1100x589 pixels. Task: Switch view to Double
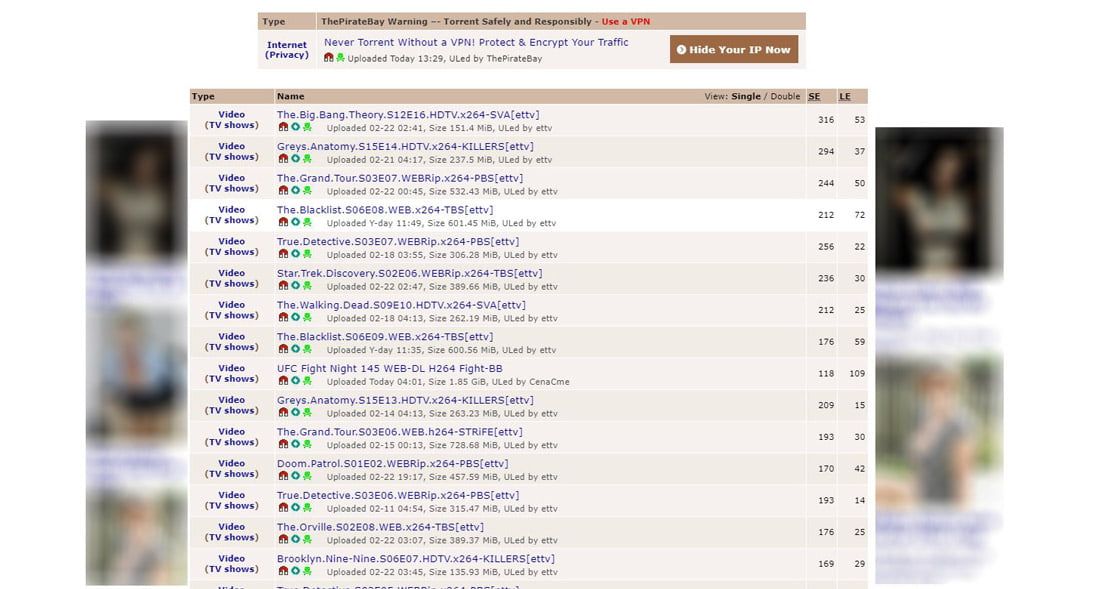point(785,96)
